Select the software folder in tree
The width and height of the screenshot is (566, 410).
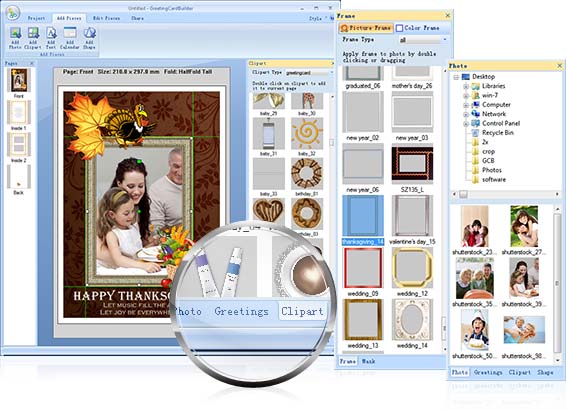tap(494, 179)
